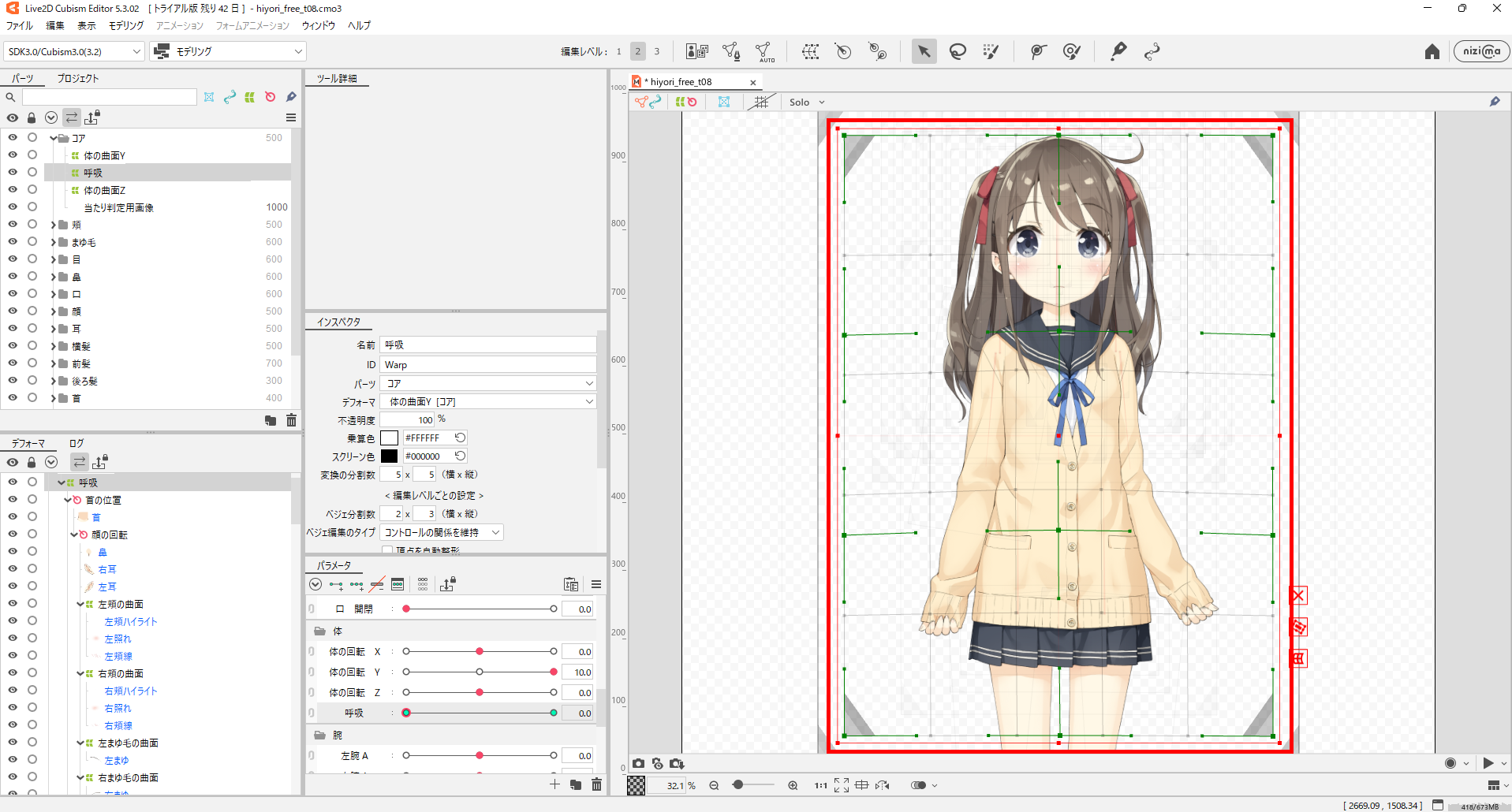Expand the まゆ毛 folder
Image resolution: width=1512 pixels, height=812 pixels.
click(54, 242)
